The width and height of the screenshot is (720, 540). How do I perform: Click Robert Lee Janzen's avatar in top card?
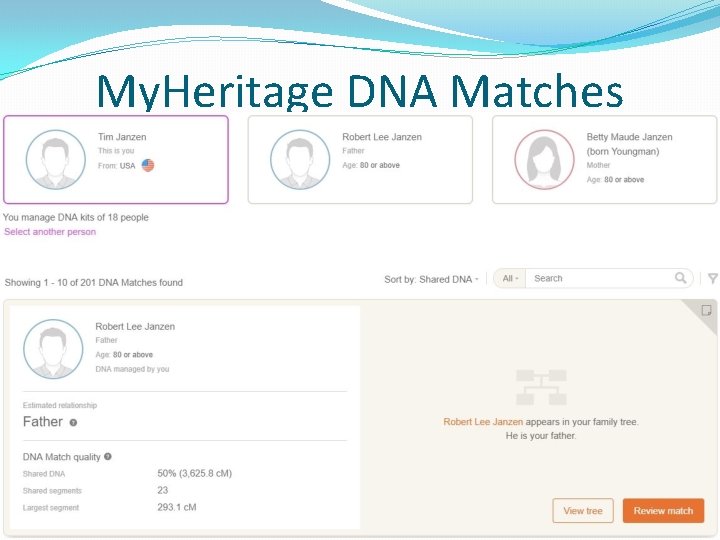click(300, 159)
